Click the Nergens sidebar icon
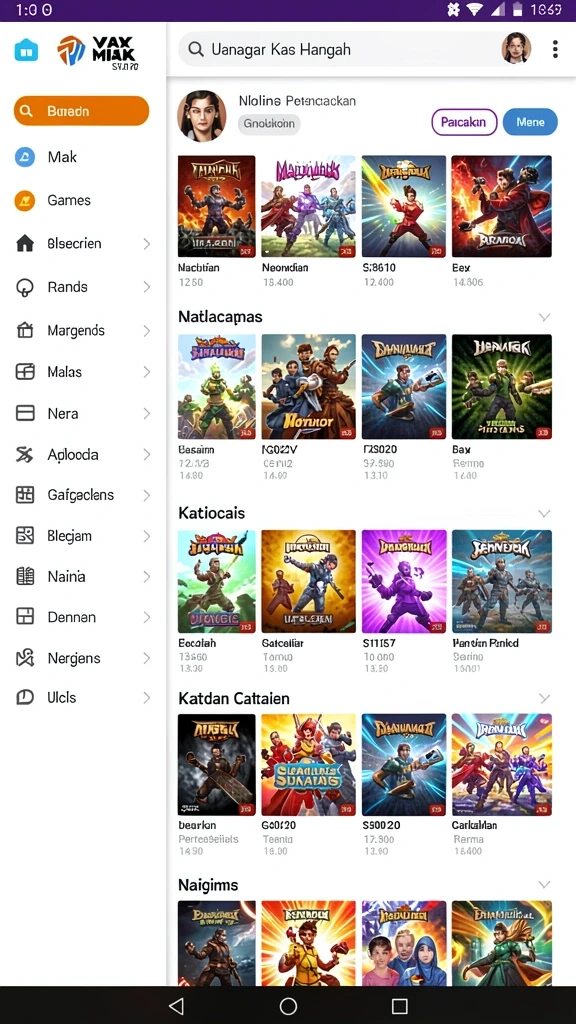Screen dimensions: 576x1024 click(x=25, y=658)
